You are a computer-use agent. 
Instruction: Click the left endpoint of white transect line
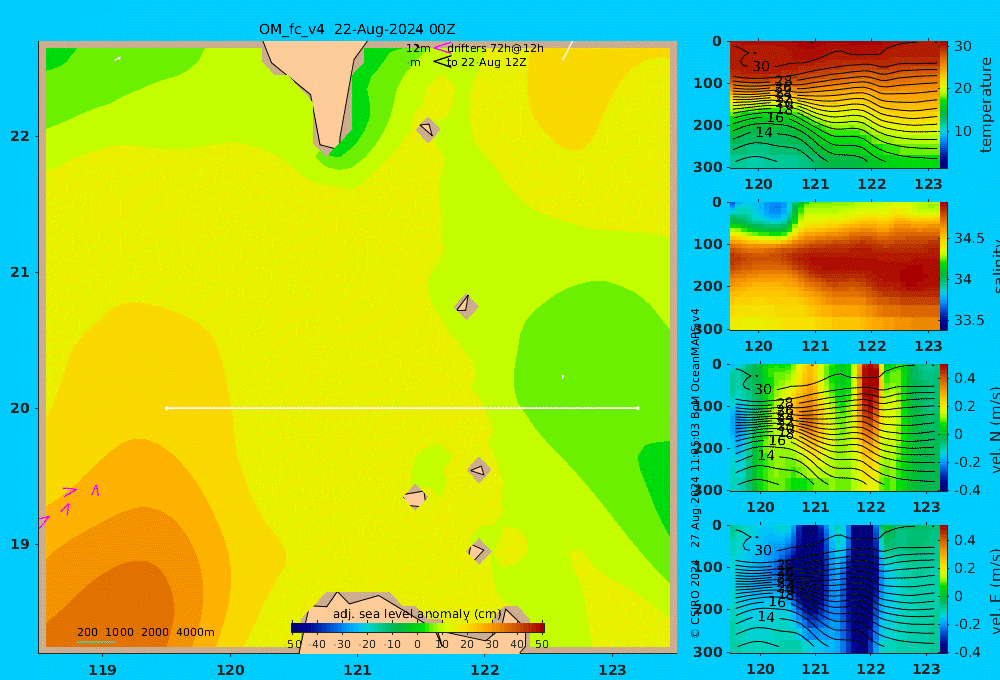coord(166,408)
